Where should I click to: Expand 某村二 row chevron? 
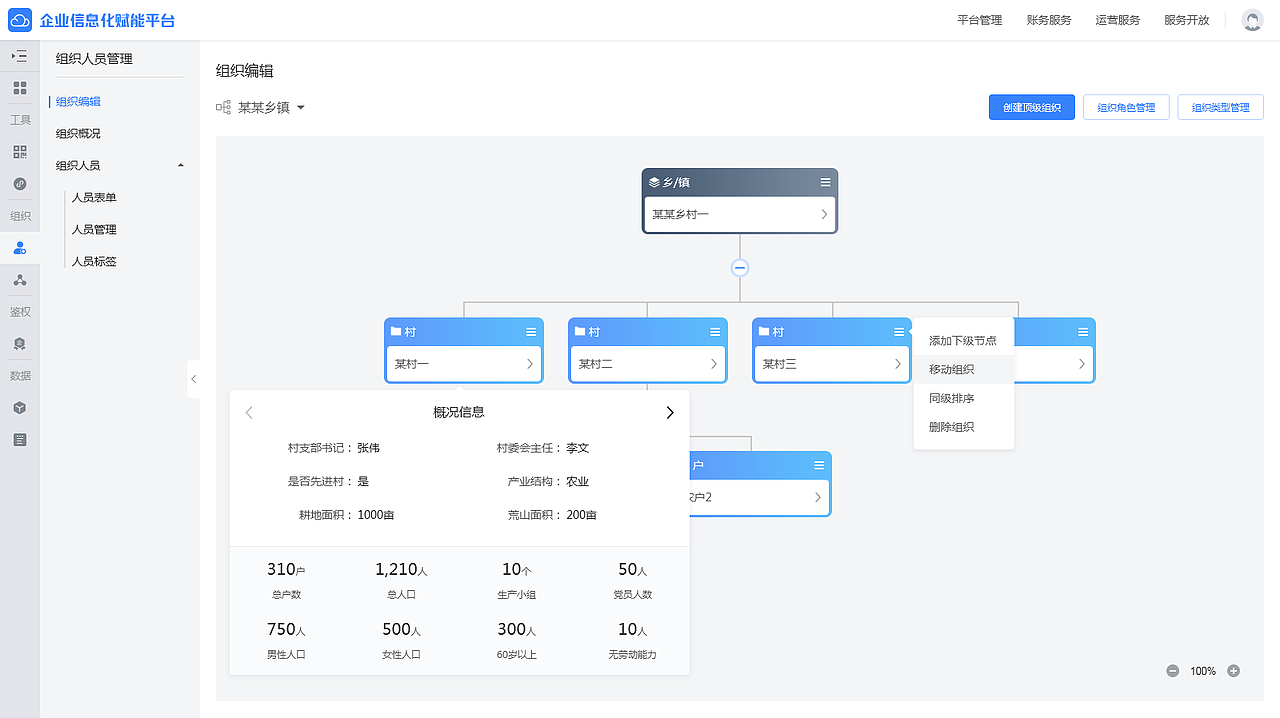click(714, 364)
